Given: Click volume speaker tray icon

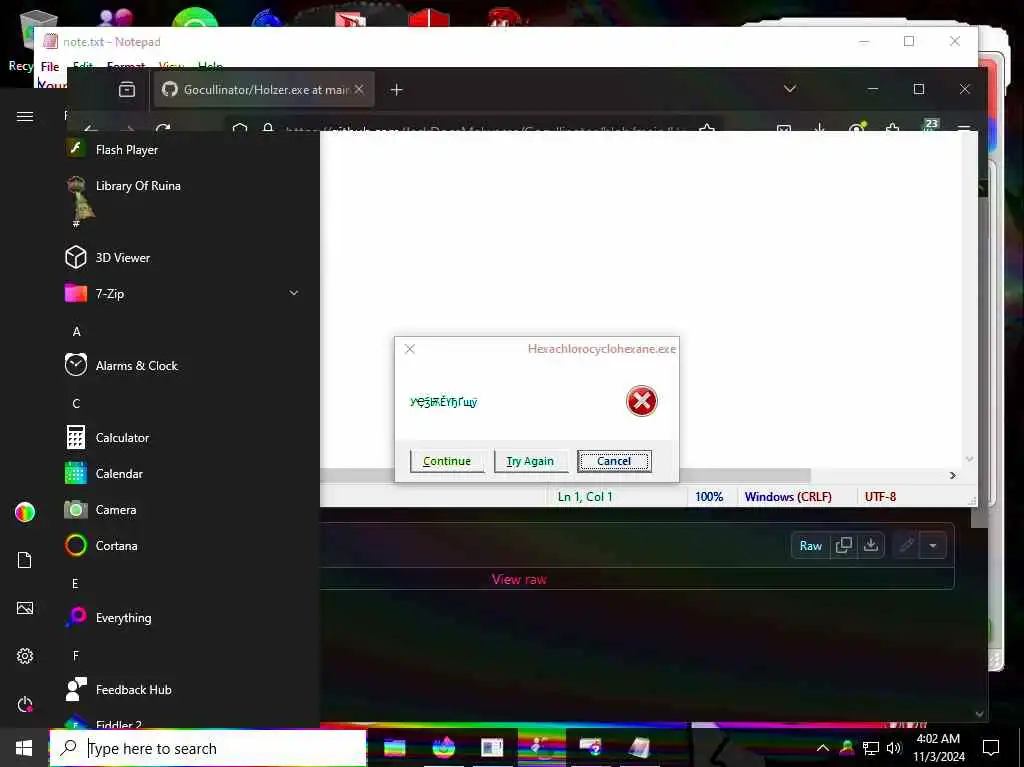Looking at the screenshot, I should click(x=893, y=748).
